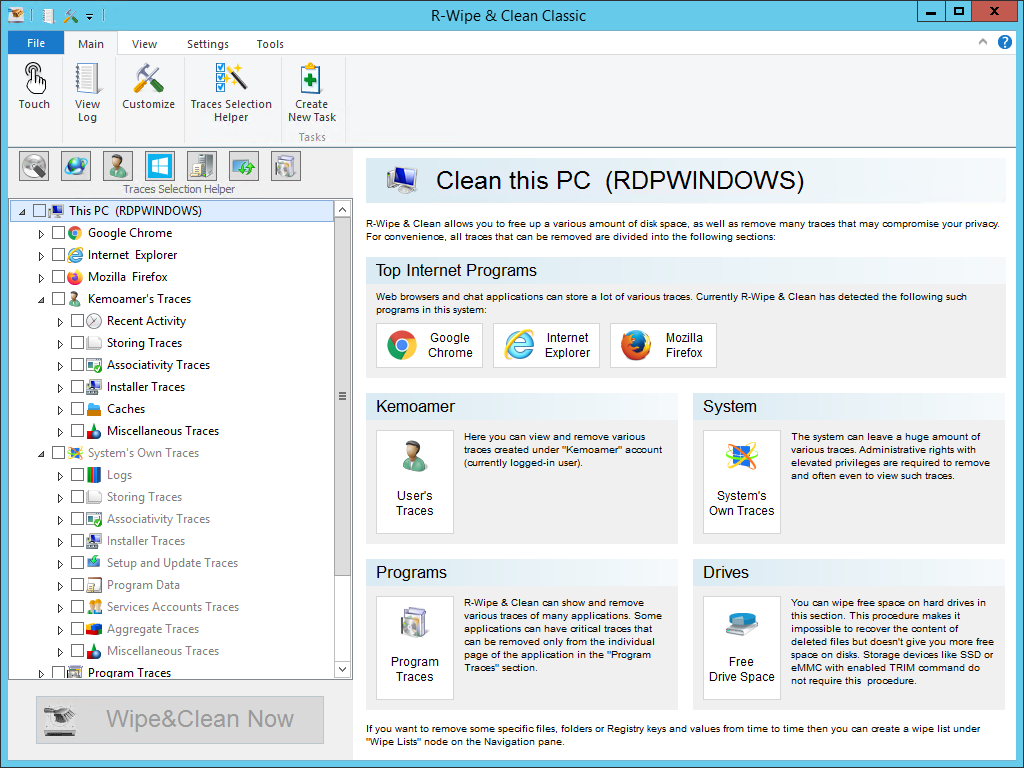Click the tree scrollbar down arrow
This screenshot has height=768, width=1024.
pos(343,669)
